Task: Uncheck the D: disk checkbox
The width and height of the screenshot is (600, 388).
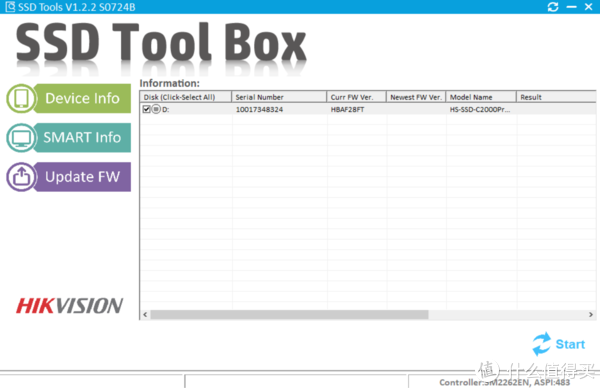Action: point(146,109)
